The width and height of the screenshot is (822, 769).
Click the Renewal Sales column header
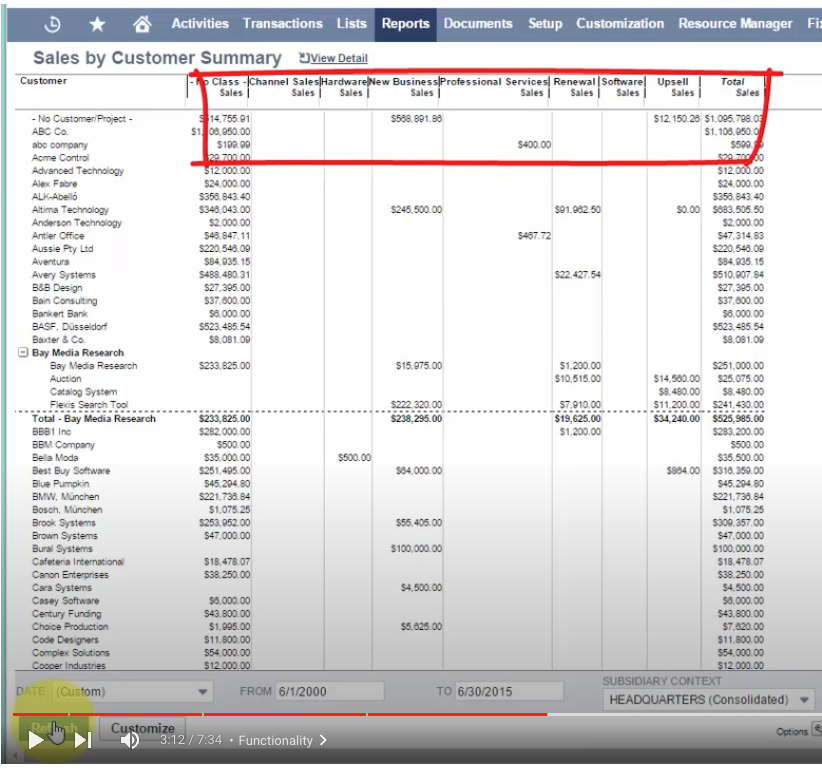(574, 87)
